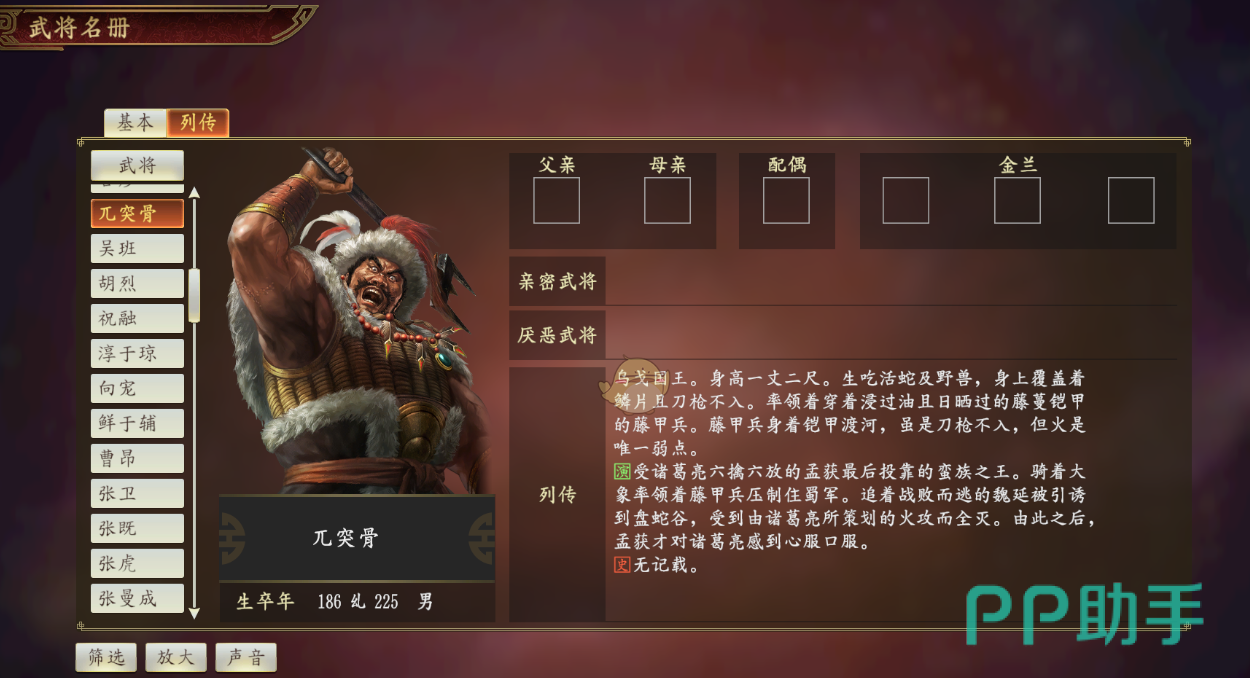This screenshot has height=678, width=1250.
Task: Switch to the 基本 tab
Action: click(135, 122)
